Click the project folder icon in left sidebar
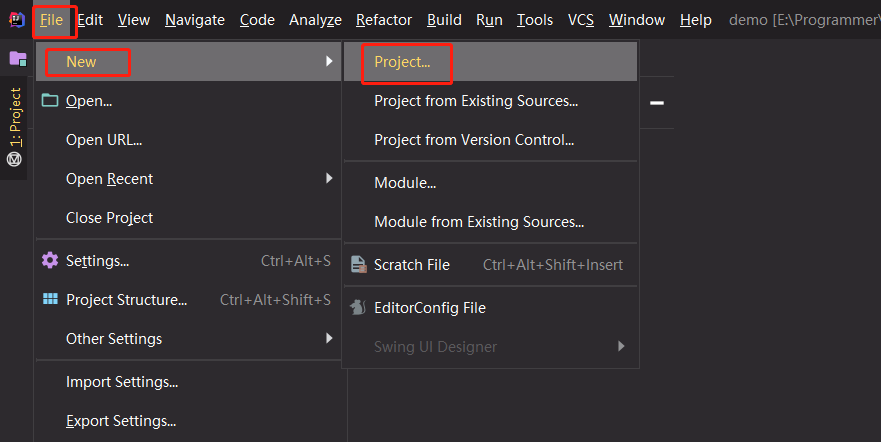This screenshot has height=442, width=881. click(17, 59)
